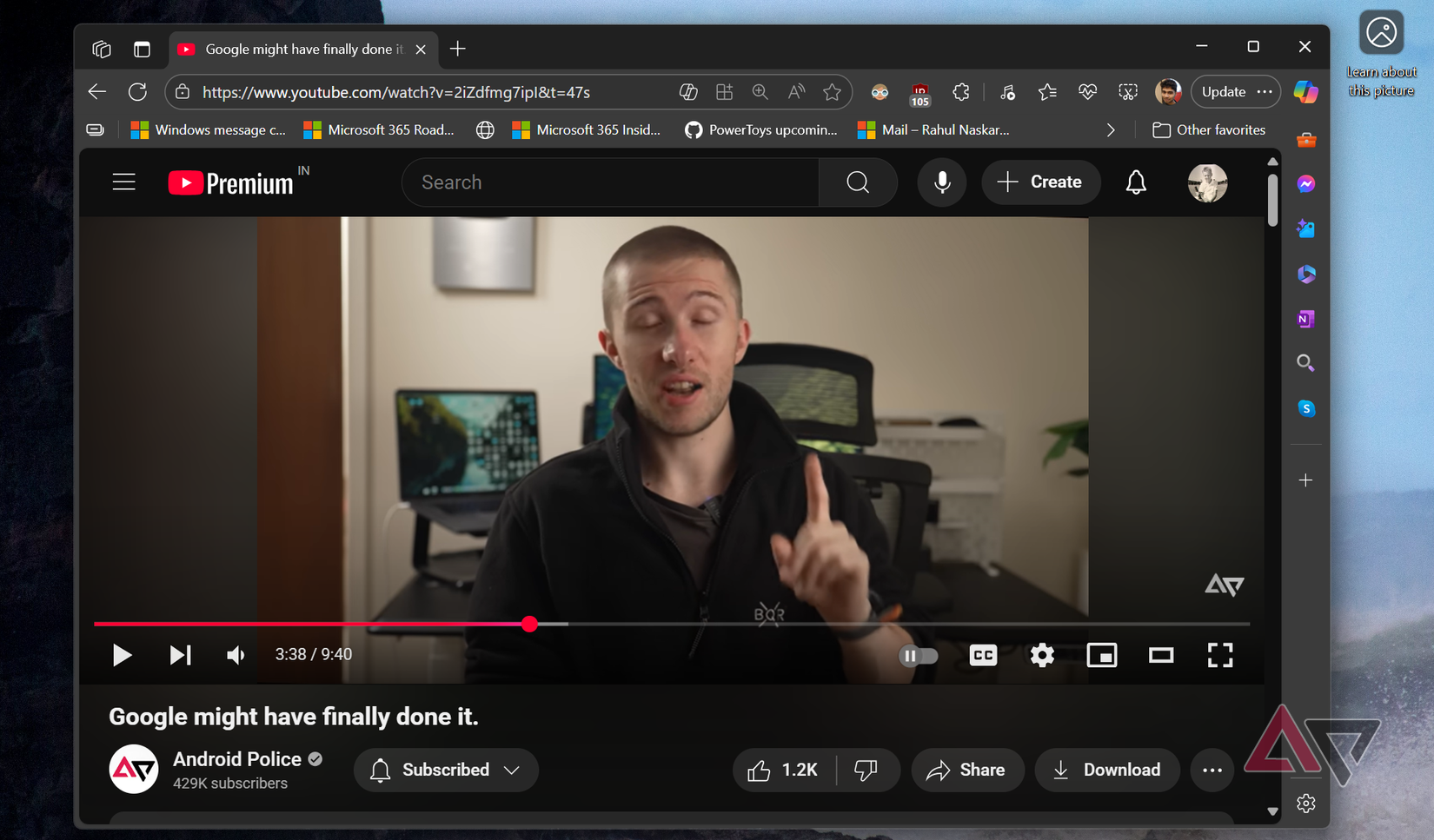Start a Web capture with the scissors icon
This screenshot has width=1434, height=840.
tap(1128, 92)
